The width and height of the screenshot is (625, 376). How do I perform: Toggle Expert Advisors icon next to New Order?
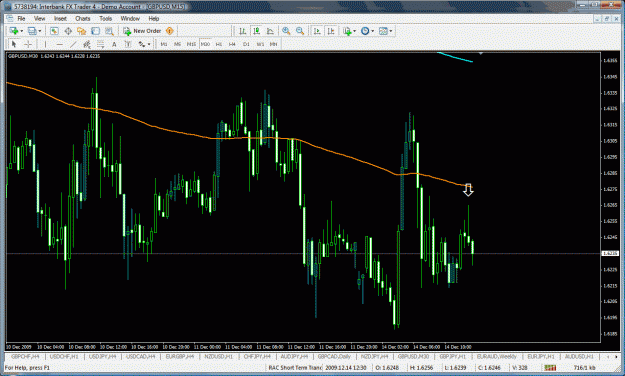[x=170, y=31]
